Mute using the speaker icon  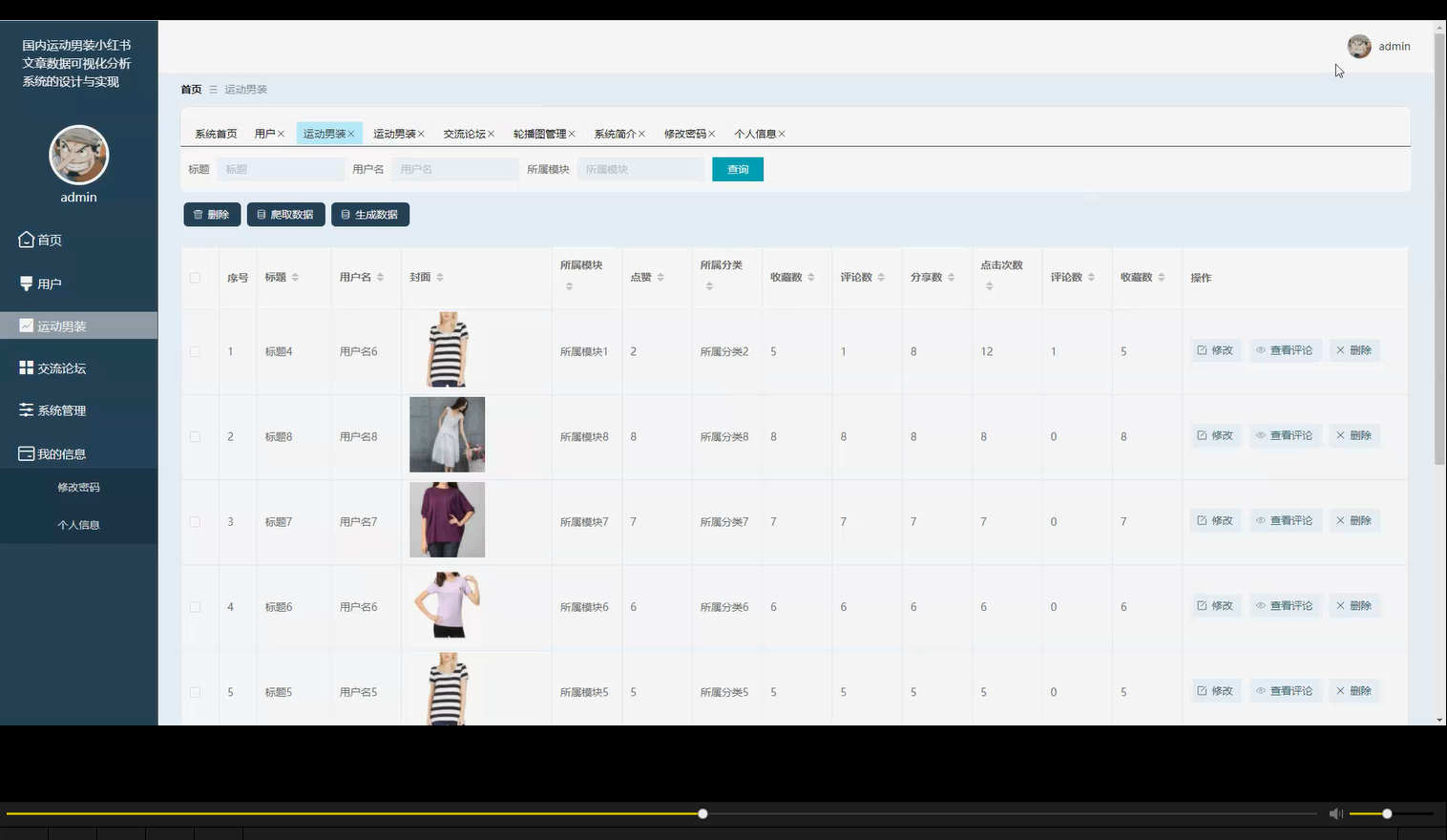pos(1335,813)
